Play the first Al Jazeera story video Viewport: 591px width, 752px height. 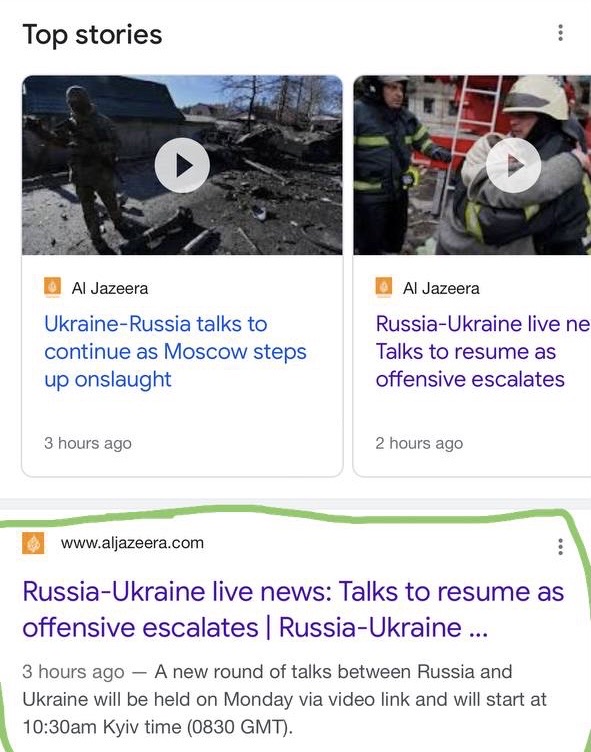click(x=182, y=165)
